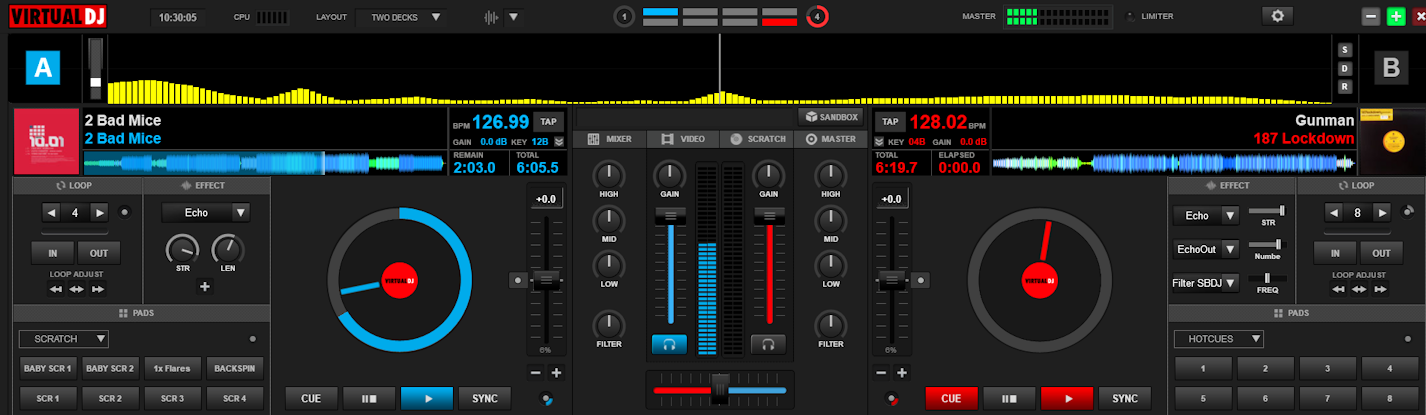
Task: Add an effect slot on left deck
Action: [205, 287]
